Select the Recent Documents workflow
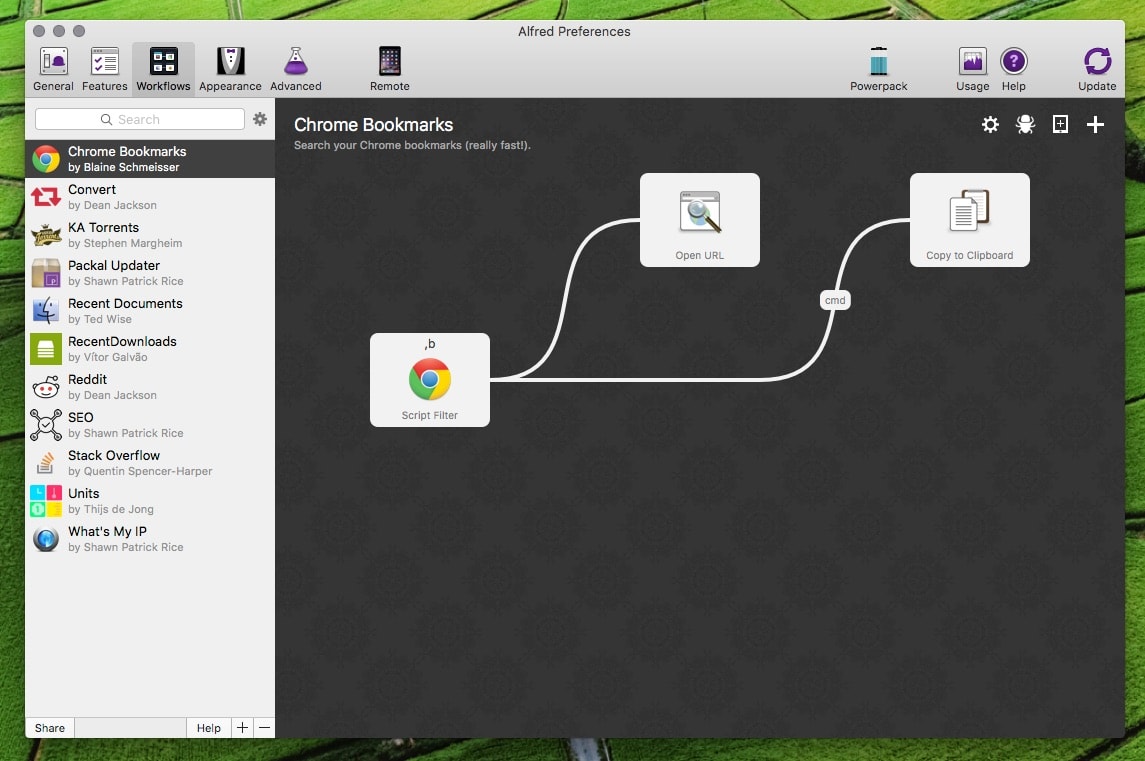Screen dimensions: 1145x761 150,310
